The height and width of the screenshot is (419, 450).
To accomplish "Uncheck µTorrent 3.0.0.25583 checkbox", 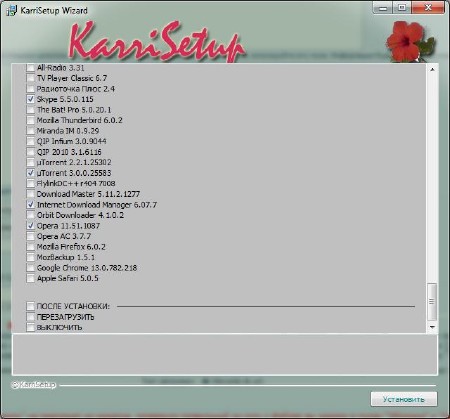I will click(30, 173).
